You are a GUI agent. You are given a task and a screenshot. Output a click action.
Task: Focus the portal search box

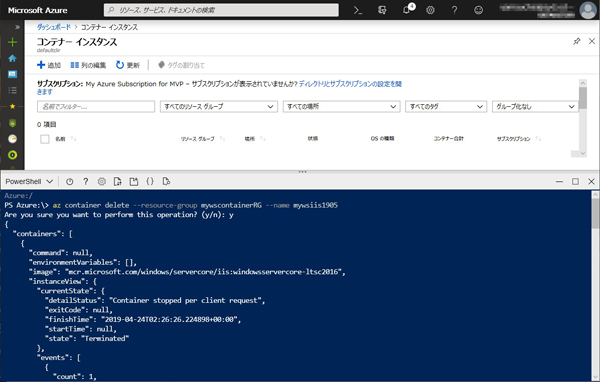pyautogui.click(x=221, y=10)
